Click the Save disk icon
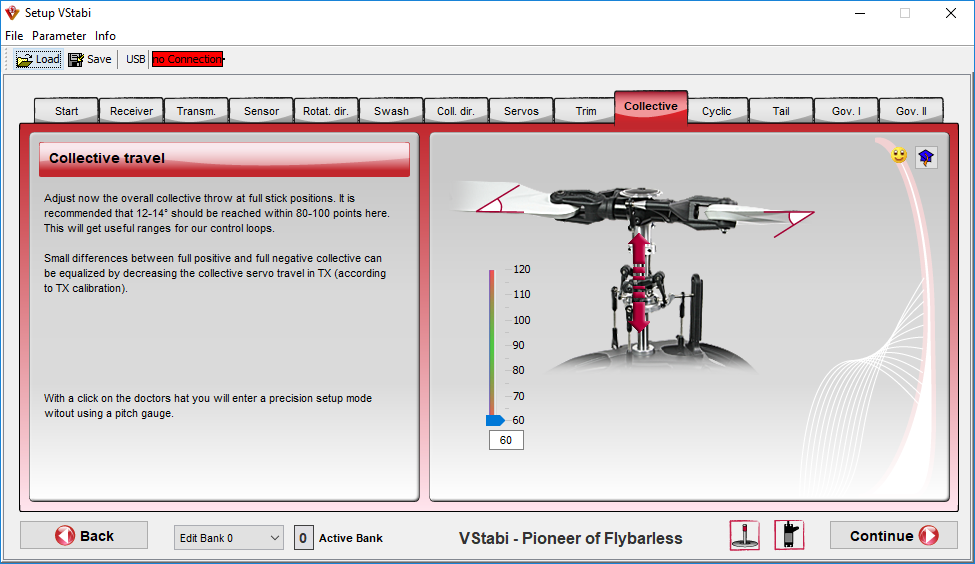Viewport: 975px width, 564px height. [x=76, y=60]
